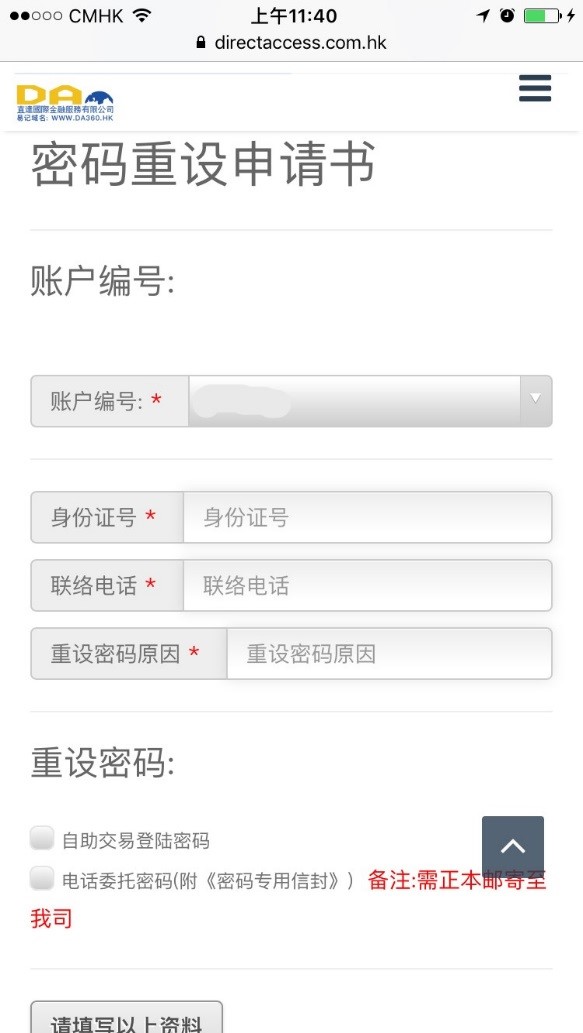Check the 电话委托密码 checkbox
Image resolution: width=583 pixels, height=1033 pixels.
[42, 878]
